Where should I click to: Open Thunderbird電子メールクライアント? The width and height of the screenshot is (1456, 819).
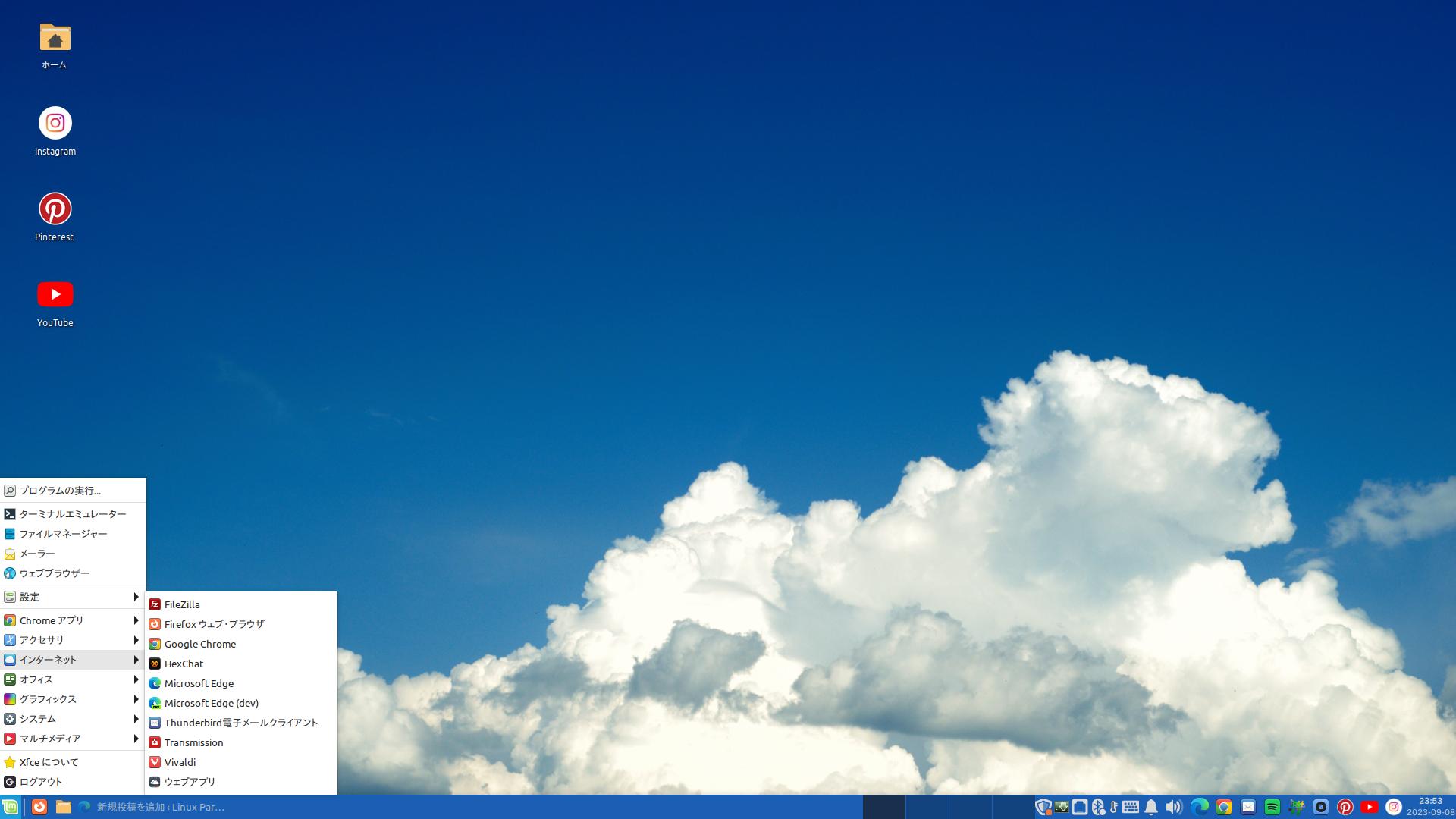[x=241, y=723]
